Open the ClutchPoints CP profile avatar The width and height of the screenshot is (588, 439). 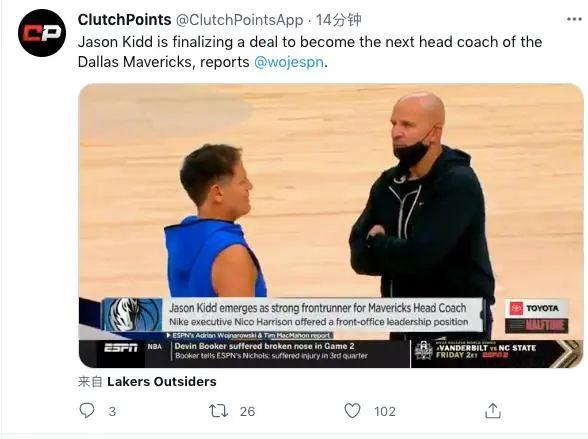[x=42, y=33]
